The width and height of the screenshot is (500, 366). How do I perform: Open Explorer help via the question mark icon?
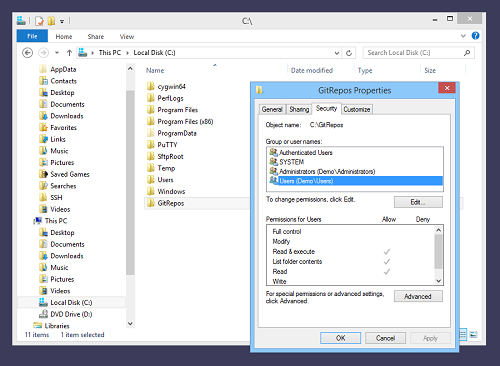[475, 36]
